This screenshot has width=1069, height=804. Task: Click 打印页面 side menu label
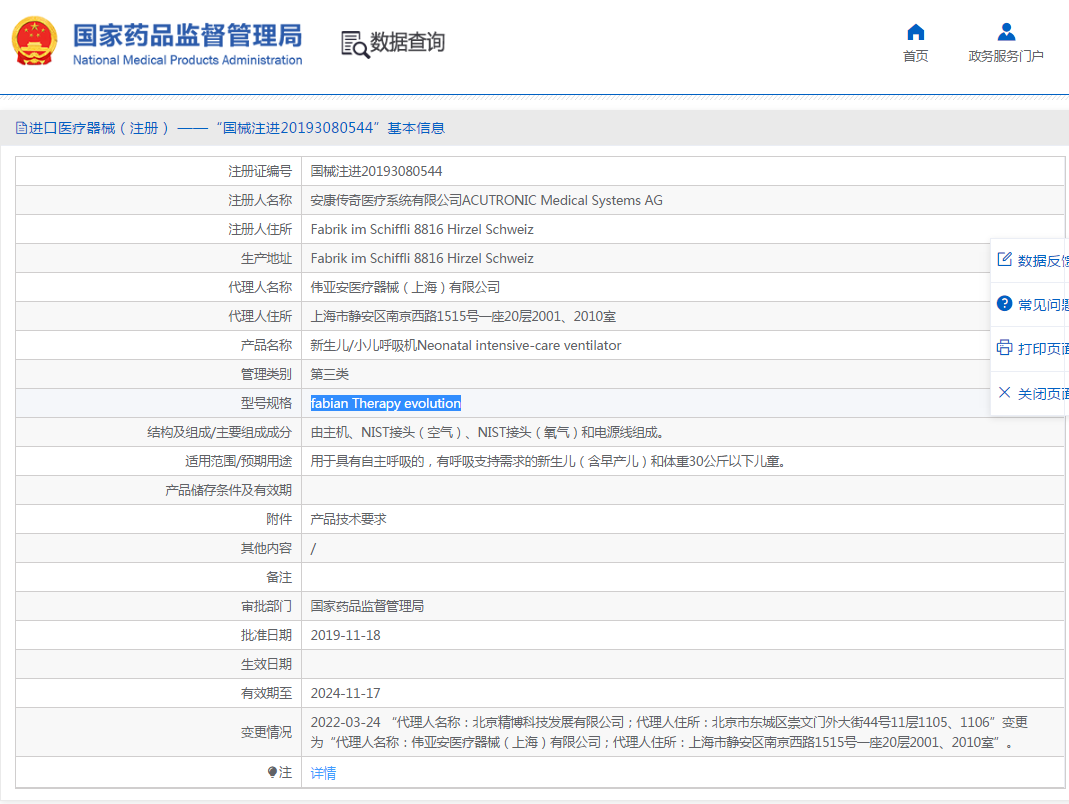click(1043, 348)
